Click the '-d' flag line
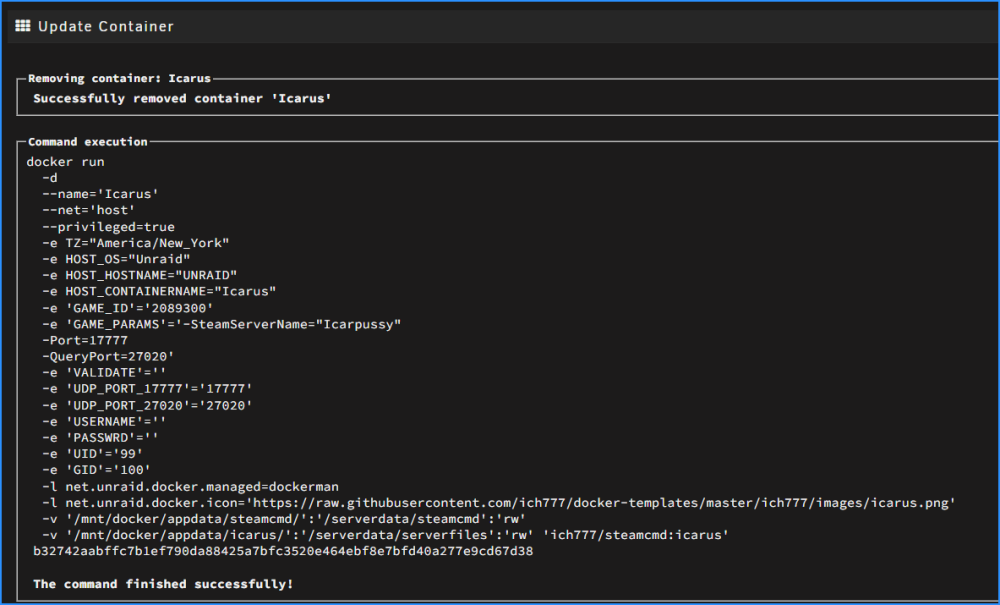 click(x=50, y=178)
